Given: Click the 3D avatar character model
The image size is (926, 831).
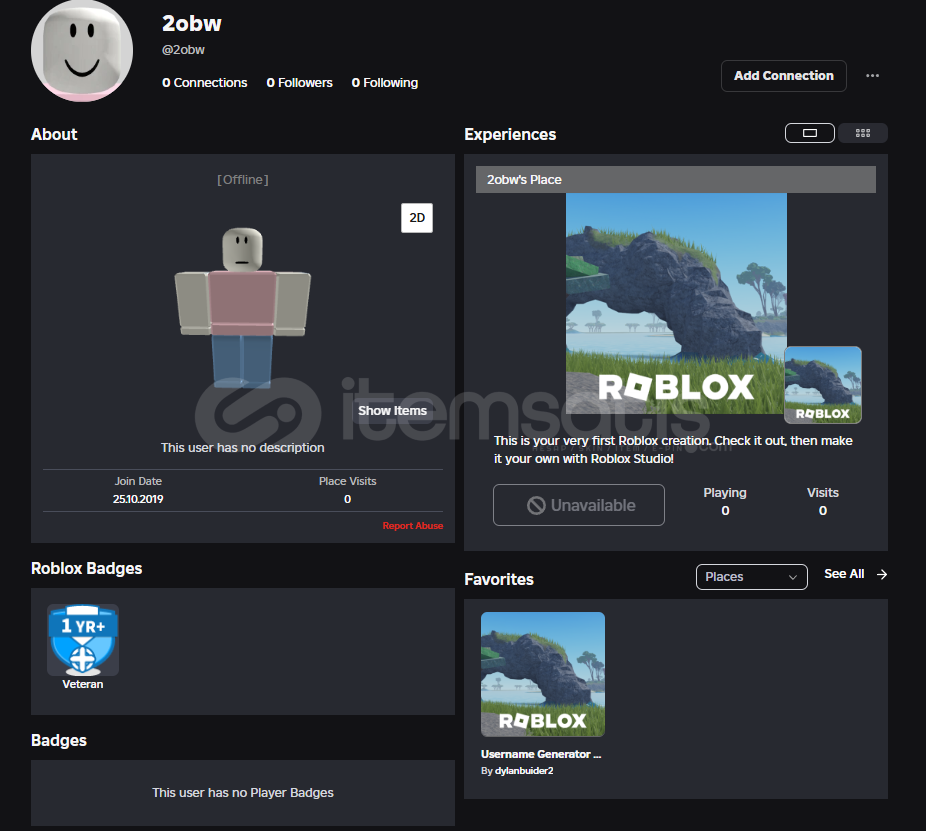Looking at the screenshot, I should [x=243, y=307].
